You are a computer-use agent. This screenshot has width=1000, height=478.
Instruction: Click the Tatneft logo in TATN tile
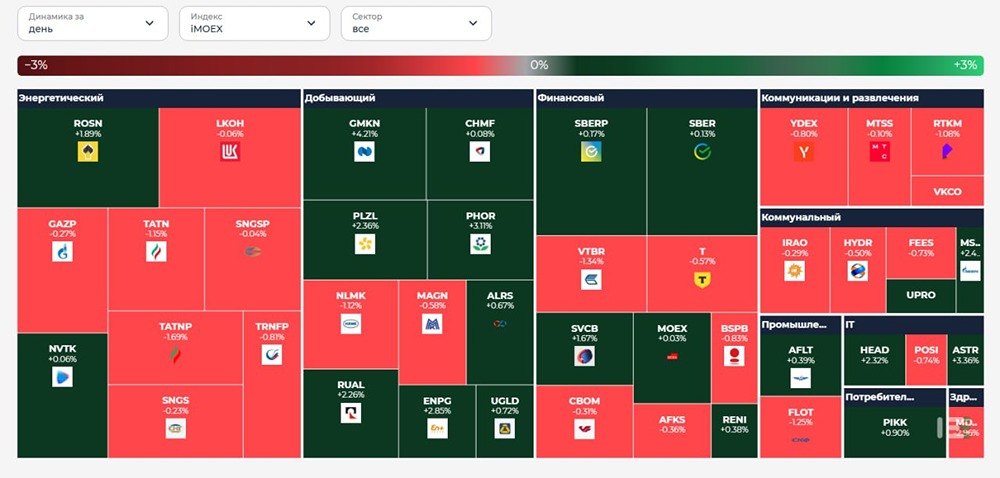pyautogui.click(x=156, y=252)
